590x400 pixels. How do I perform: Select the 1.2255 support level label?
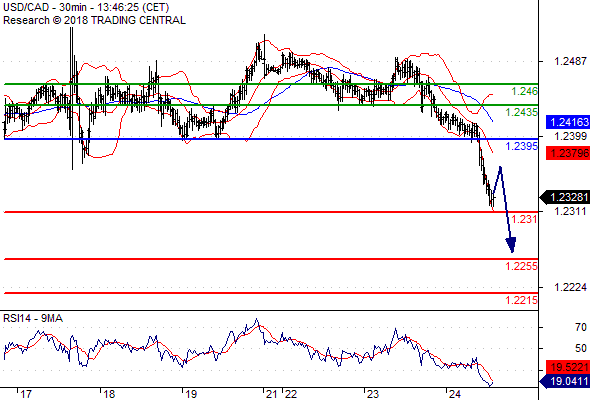[x=521, y=266]
